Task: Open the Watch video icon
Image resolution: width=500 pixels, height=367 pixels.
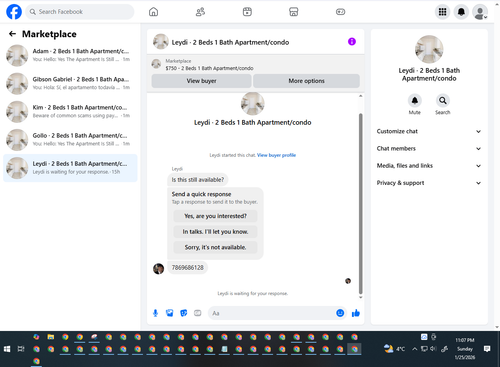Action: point(247,12)
